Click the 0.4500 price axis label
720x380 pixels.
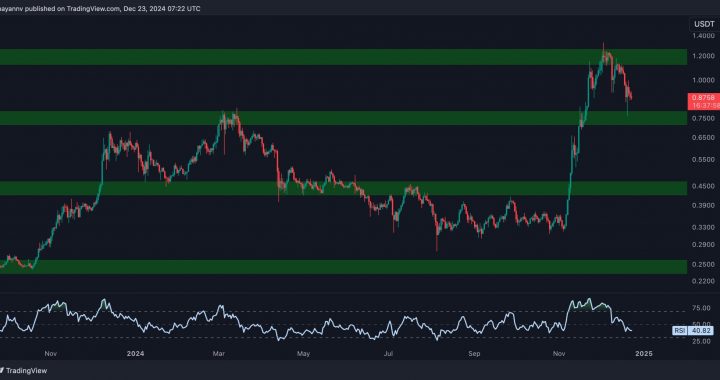point(703,186)
